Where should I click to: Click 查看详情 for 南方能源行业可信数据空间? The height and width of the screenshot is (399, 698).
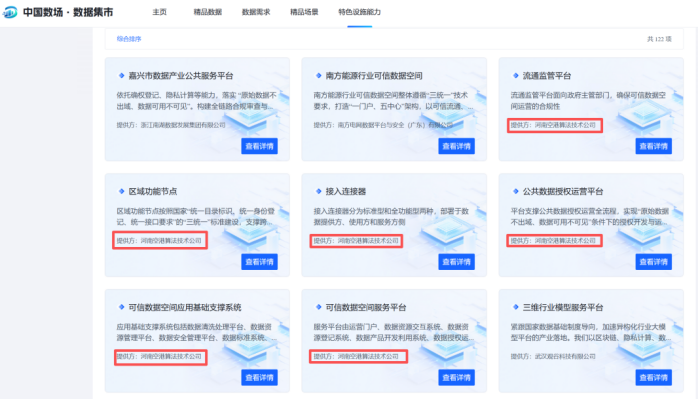click(456, 146)
